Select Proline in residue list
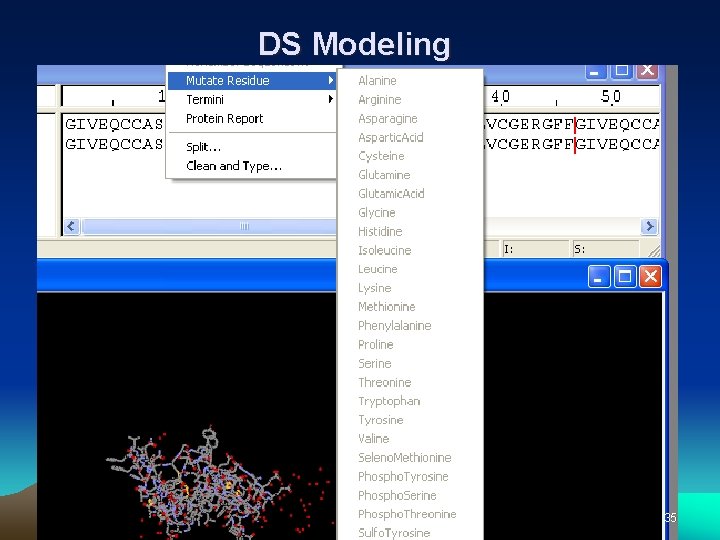This screenshot has height=540, width=720. tap(376, 344)
